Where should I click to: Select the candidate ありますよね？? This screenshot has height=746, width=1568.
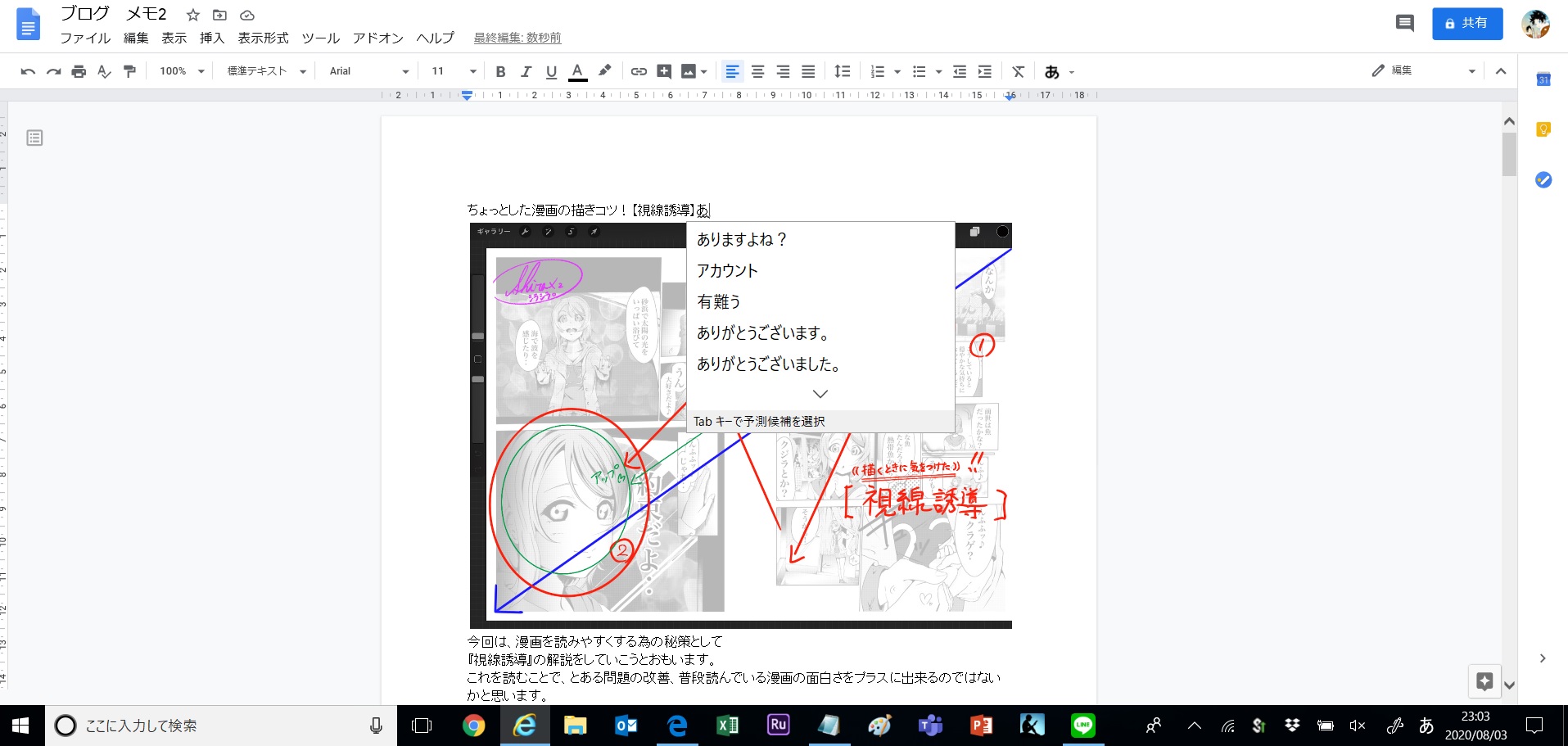820,239
